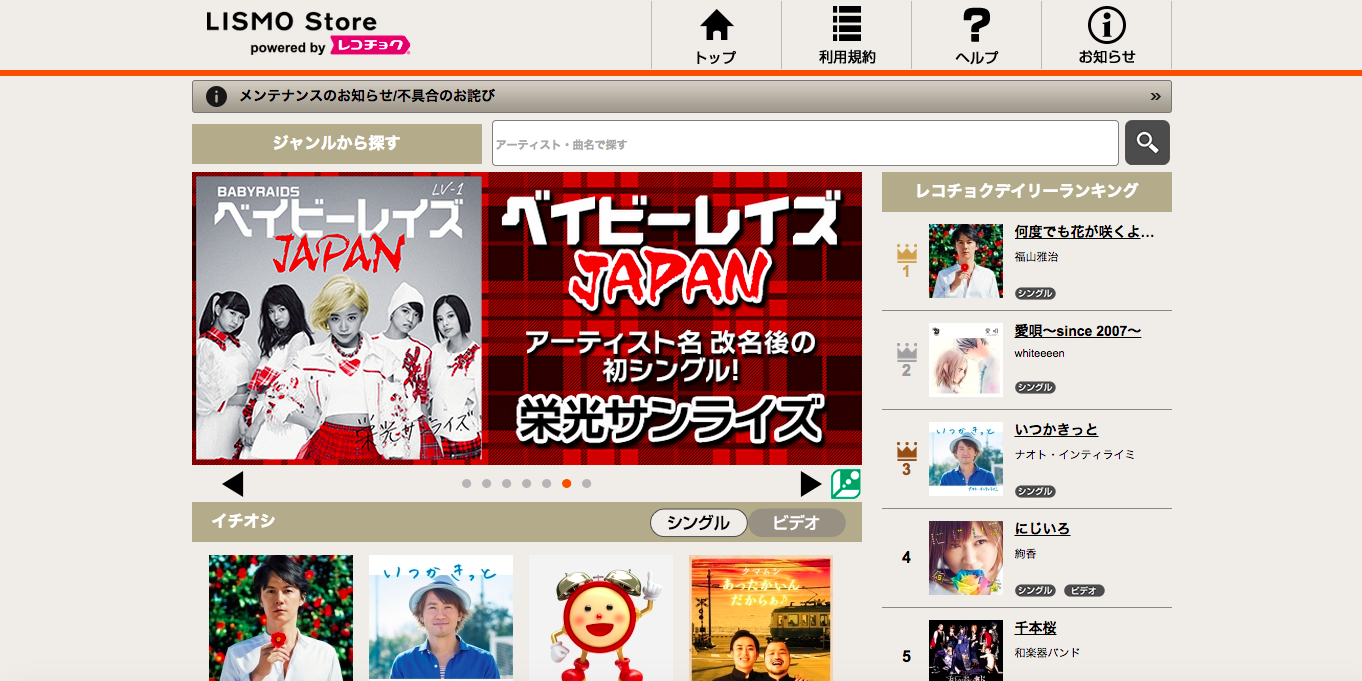The width and height of the screenshot is (1362, 681).
Task: Click the LISMO Store logo
Action: point(307,32)
